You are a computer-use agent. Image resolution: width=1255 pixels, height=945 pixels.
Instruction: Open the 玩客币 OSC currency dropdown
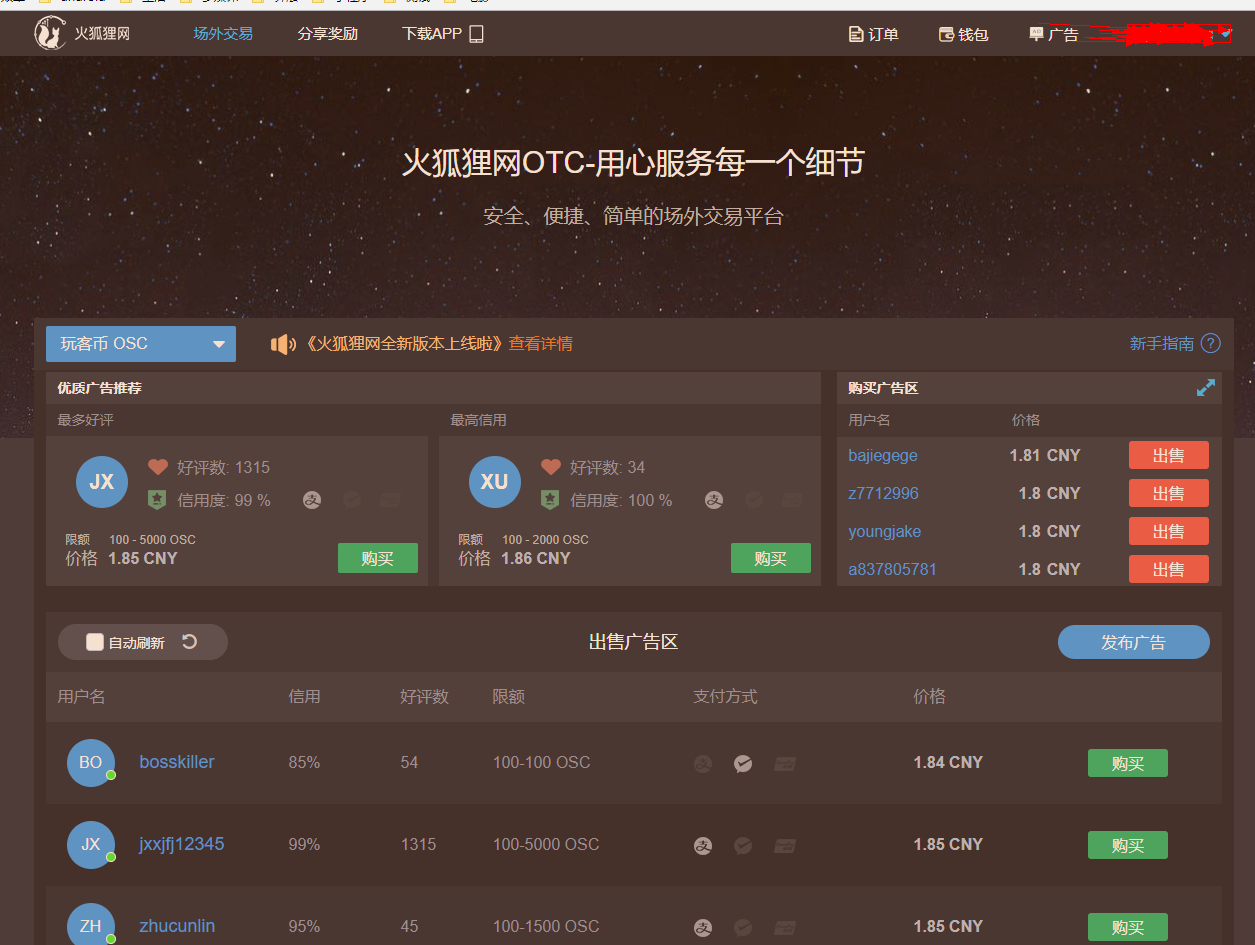(x=141, y=344)
